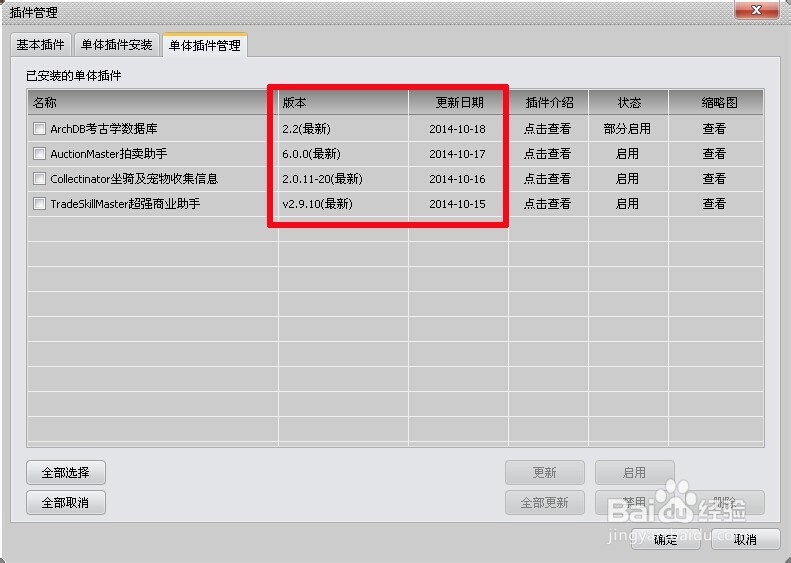Viewport: 791px width, 563px height.
Task: Tick the ArchDB考古学数据库 checkbox
Action: 39,129
